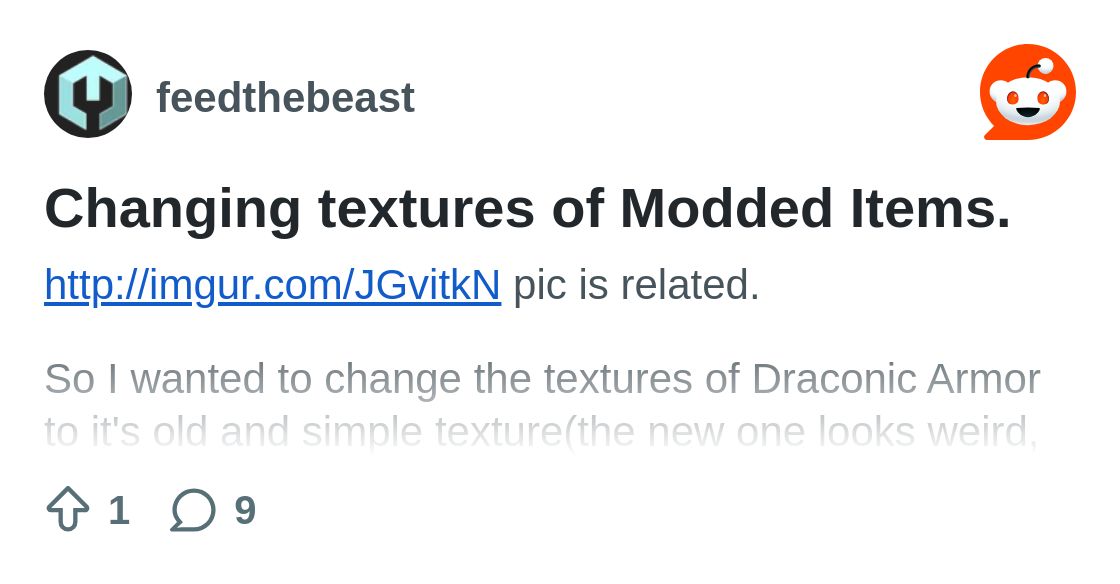Open the Reddit Snoo logo

pos(1028,92)
